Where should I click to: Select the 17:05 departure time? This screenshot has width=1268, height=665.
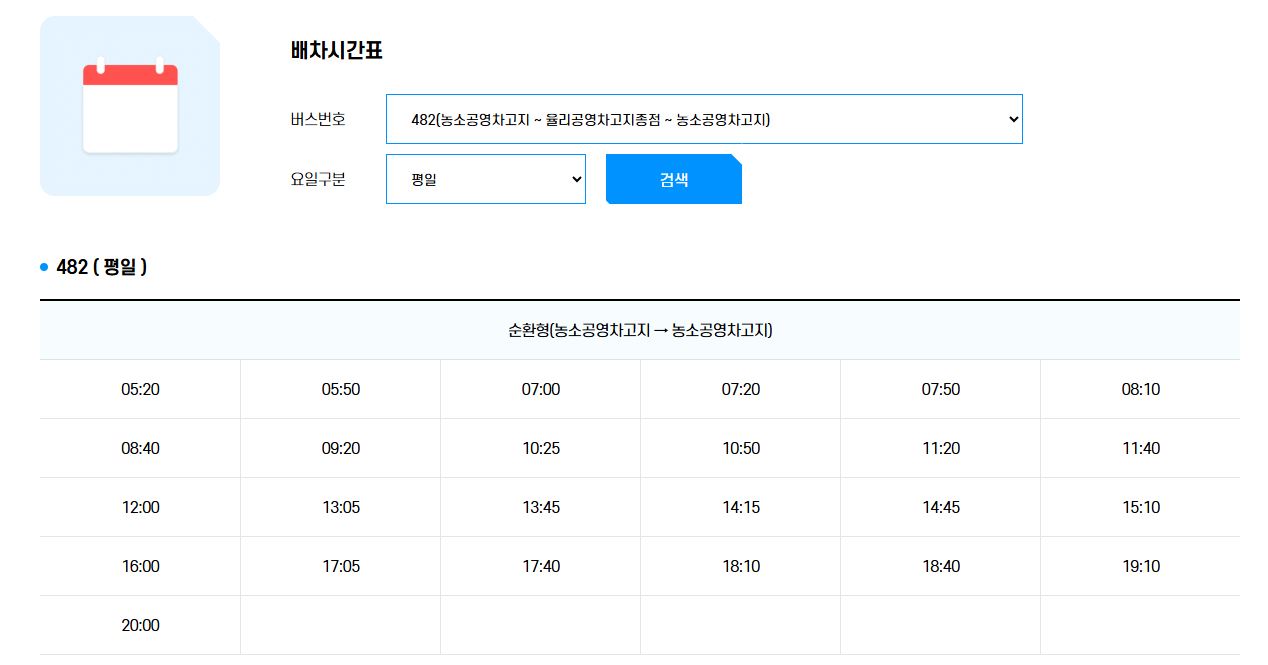click(x=340, y=566)
